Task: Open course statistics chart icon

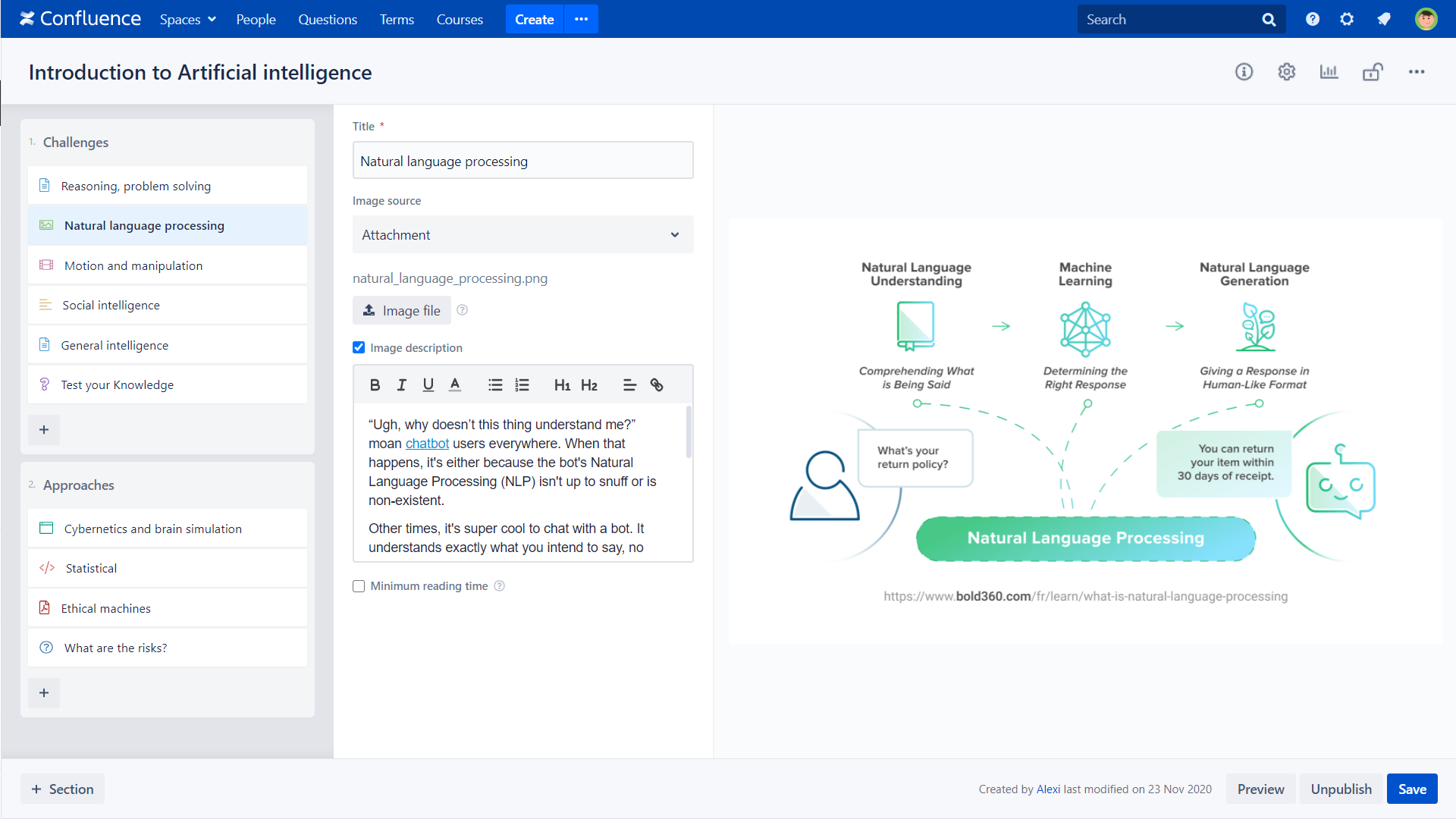Action: coord(1329,72)
